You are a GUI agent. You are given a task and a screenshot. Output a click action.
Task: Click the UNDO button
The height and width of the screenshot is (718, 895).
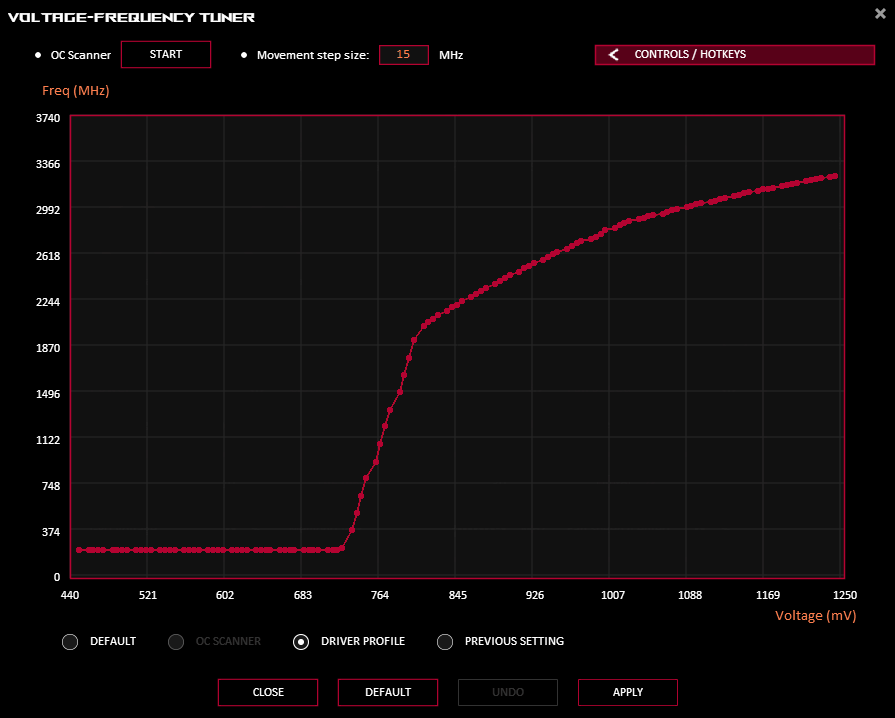pyautogui.click(x=508, y=692)
